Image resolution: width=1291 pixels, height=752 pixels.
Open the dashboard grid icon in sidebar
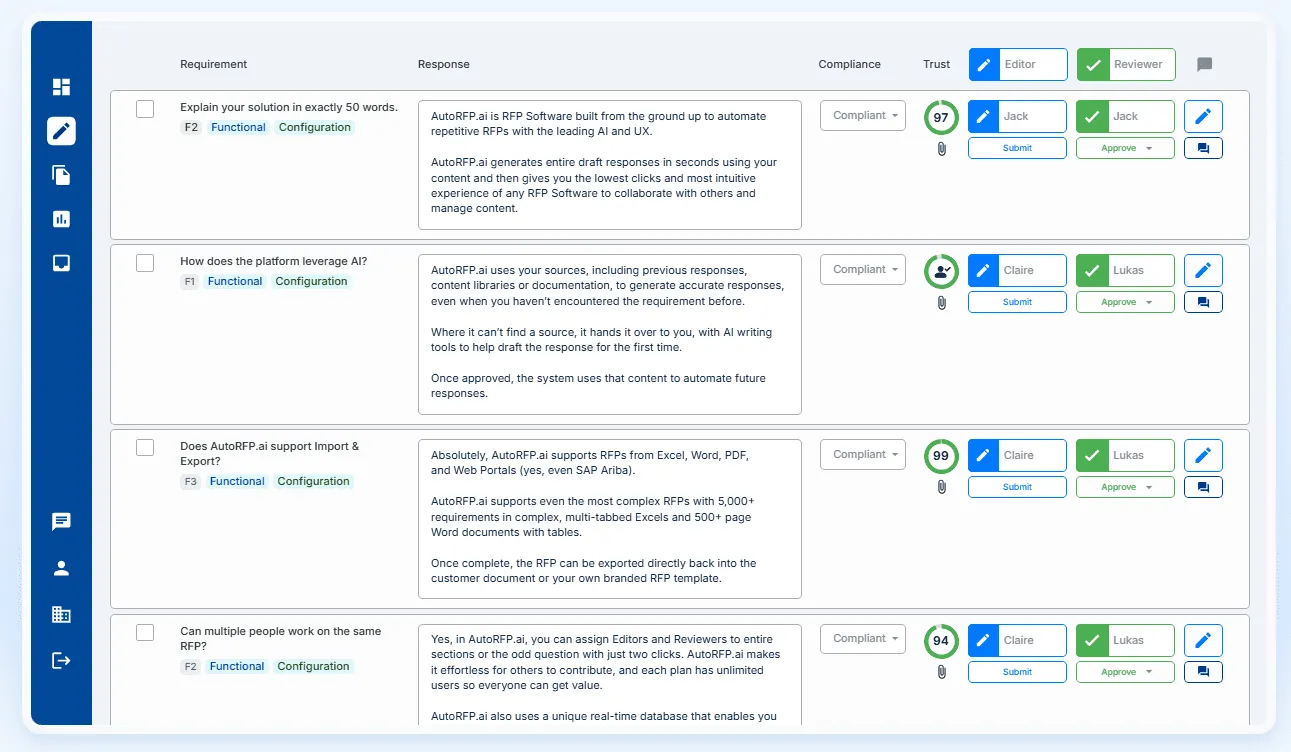coord(61,87)
